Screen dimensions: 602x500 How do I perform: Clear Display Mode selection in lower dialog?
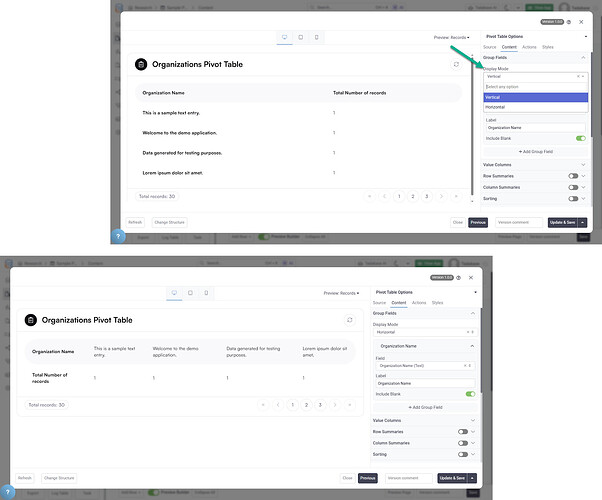[465, 333]
